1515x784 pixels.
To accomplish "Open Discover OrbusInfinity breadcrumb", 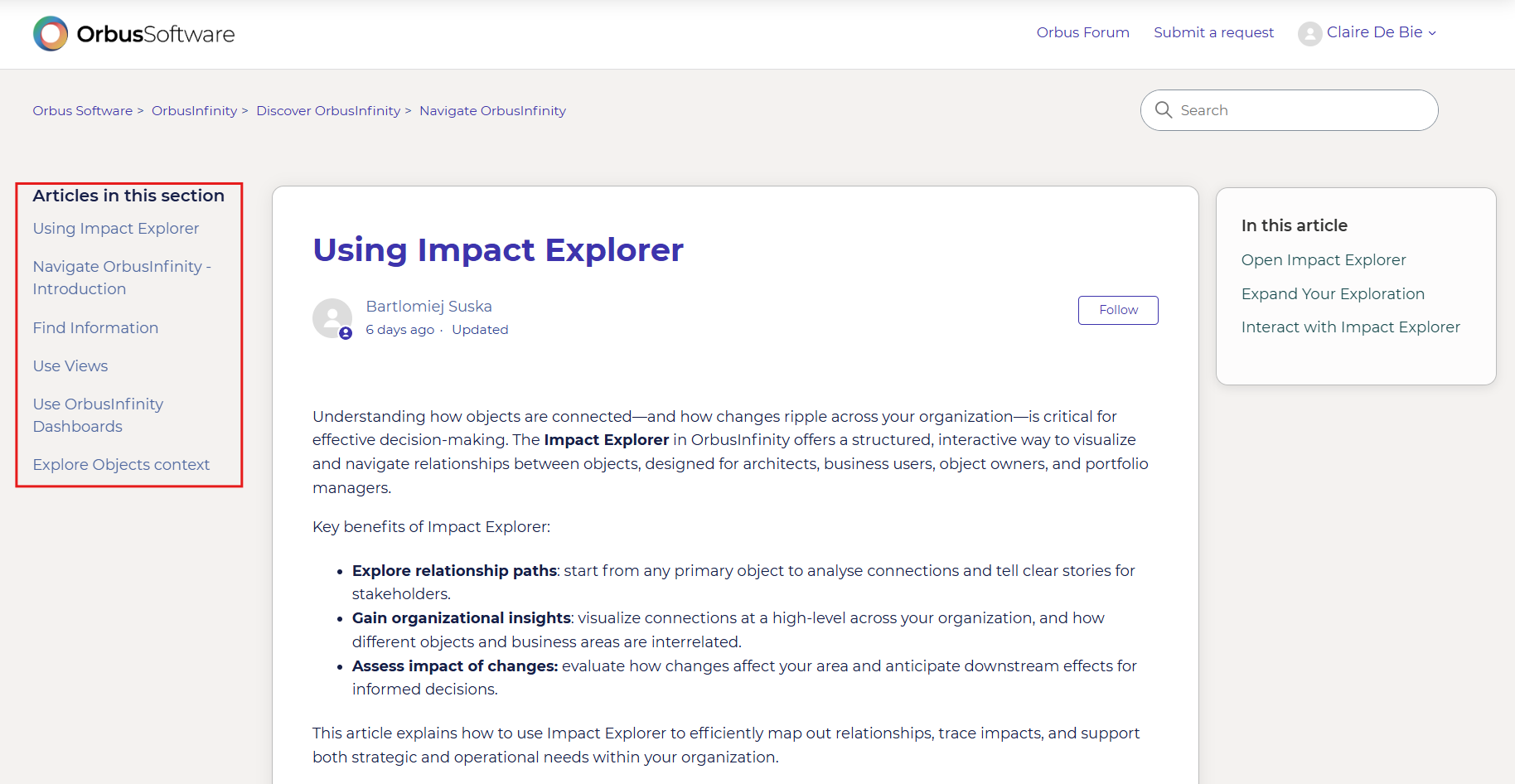I will coord(328,111).
